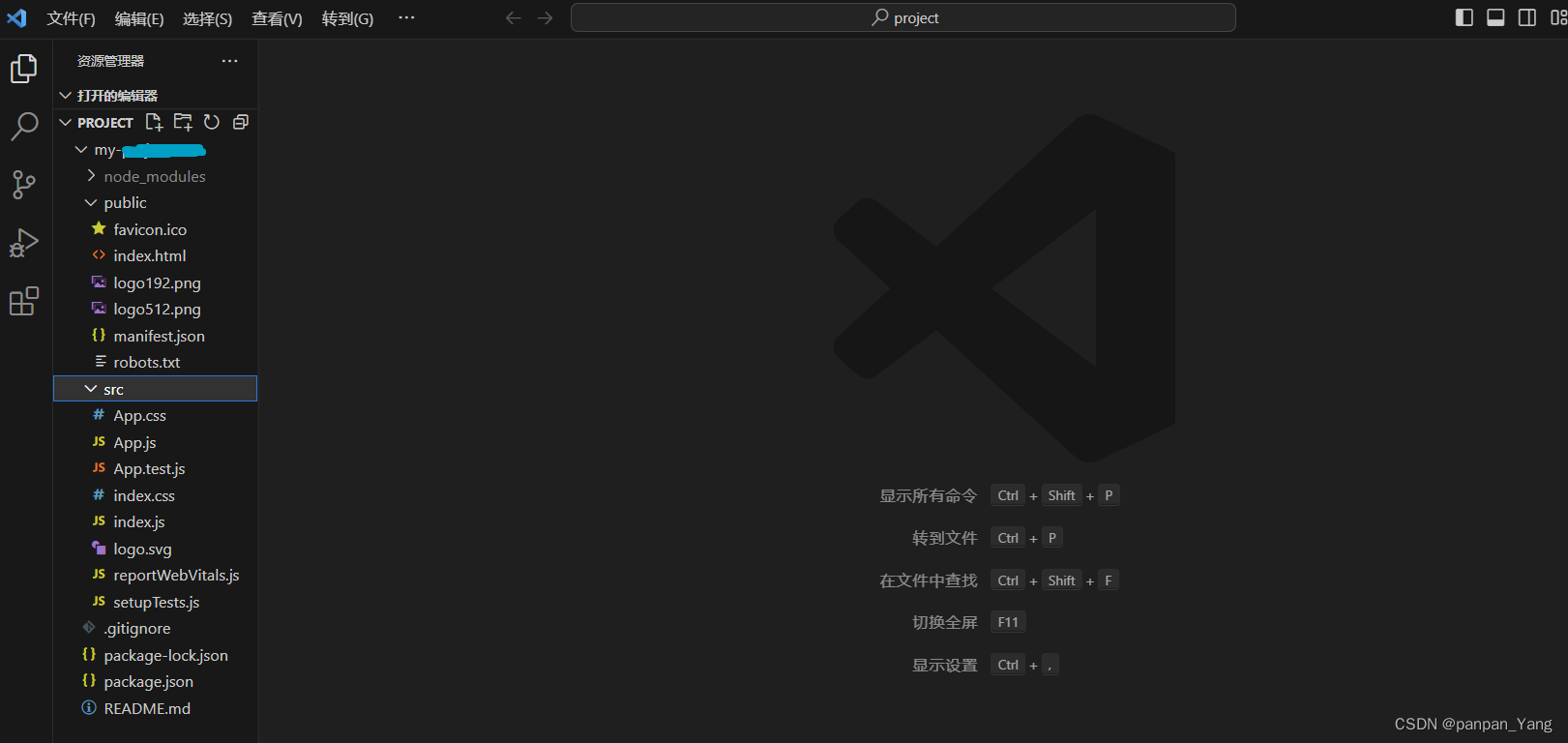1568x743 pixels.
Task: Open the 选择(S) menu
Action: (x=208, y=18)
